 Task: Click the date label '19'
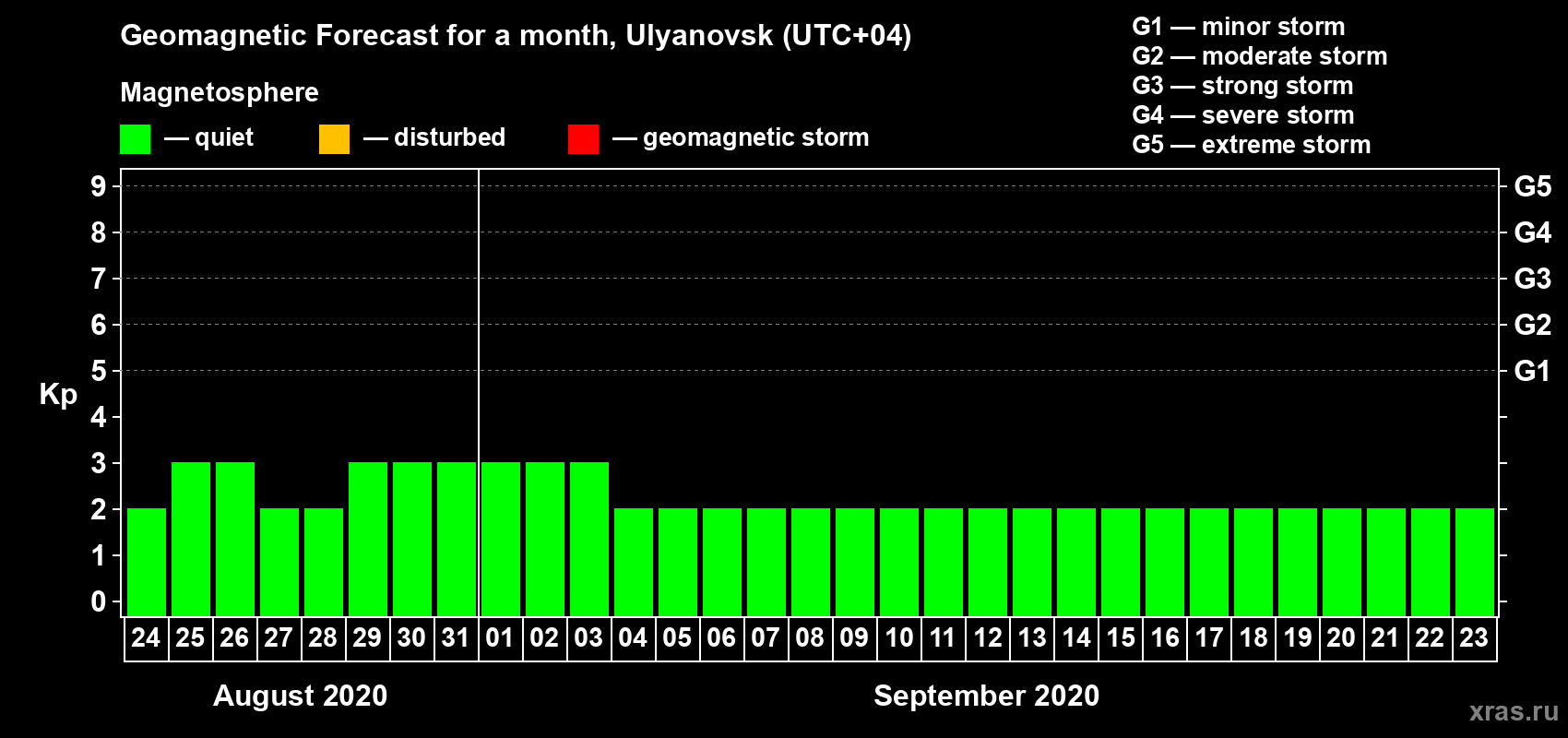1297,637
